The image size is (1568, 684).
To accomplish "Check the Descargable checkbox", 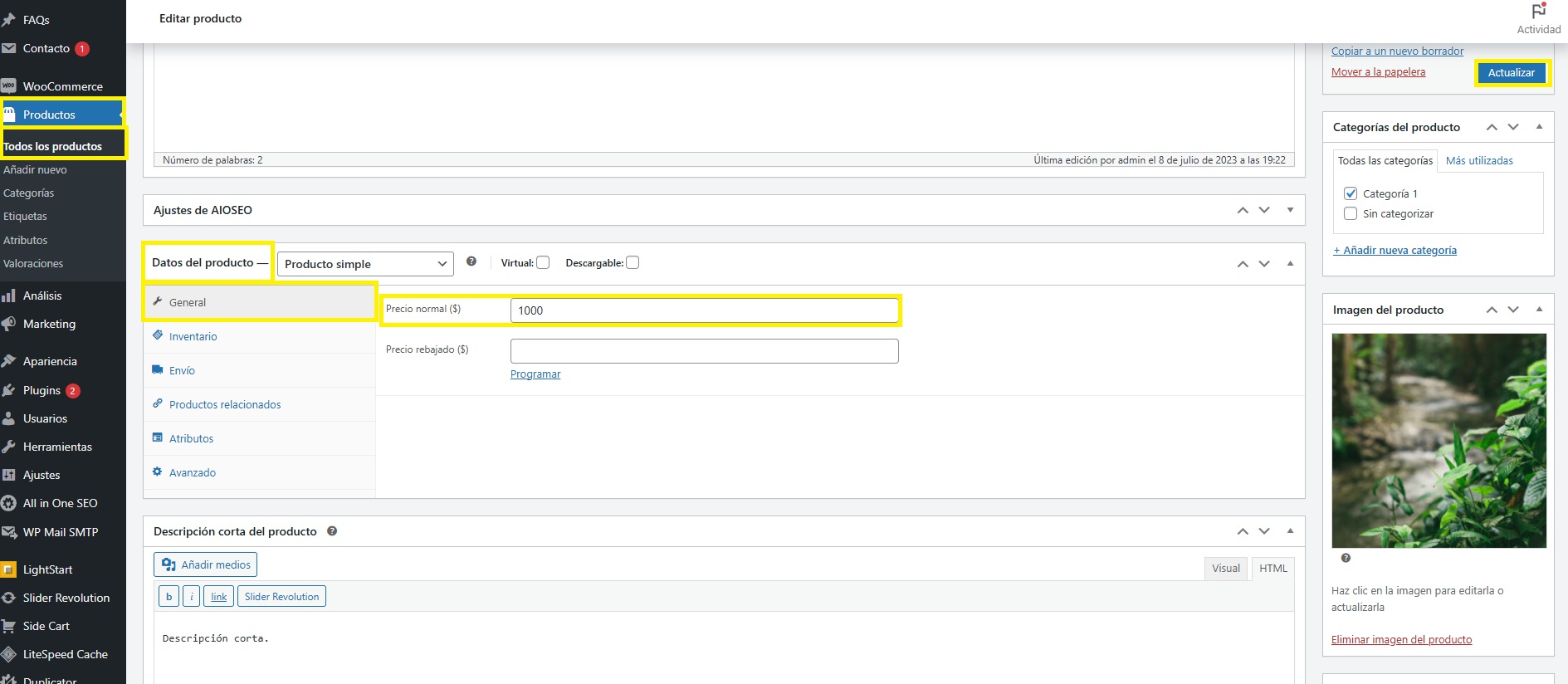I will coord(633,263).
